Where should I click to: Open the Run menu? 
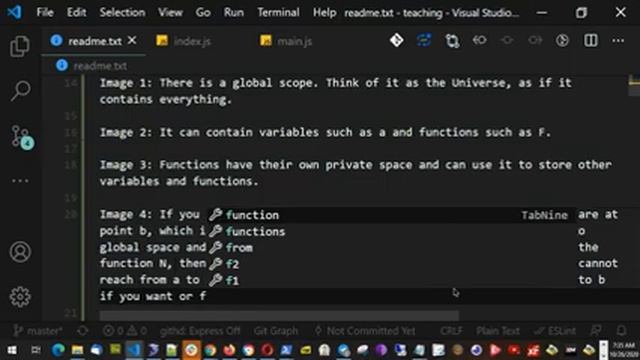tap(233, 12)
